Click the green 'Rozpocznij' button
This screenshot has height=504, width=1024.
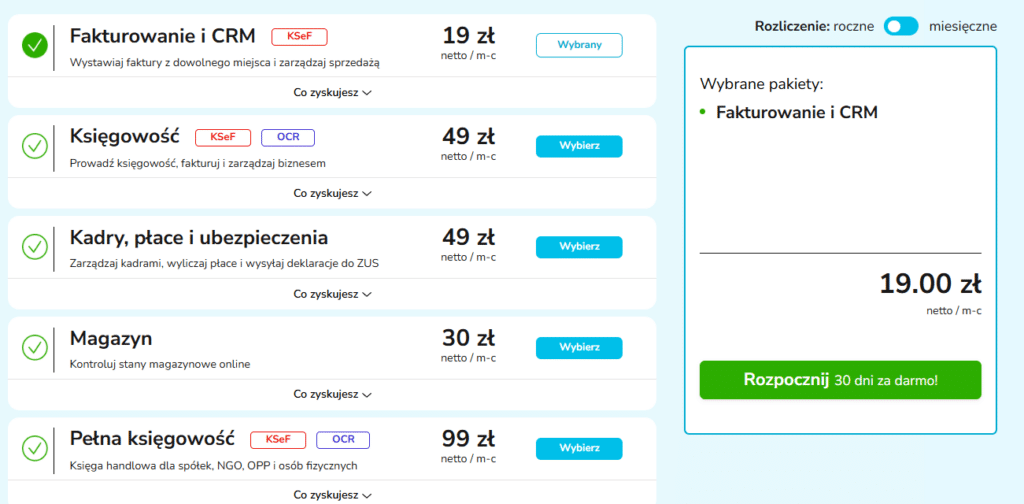(x=840, y=380)
